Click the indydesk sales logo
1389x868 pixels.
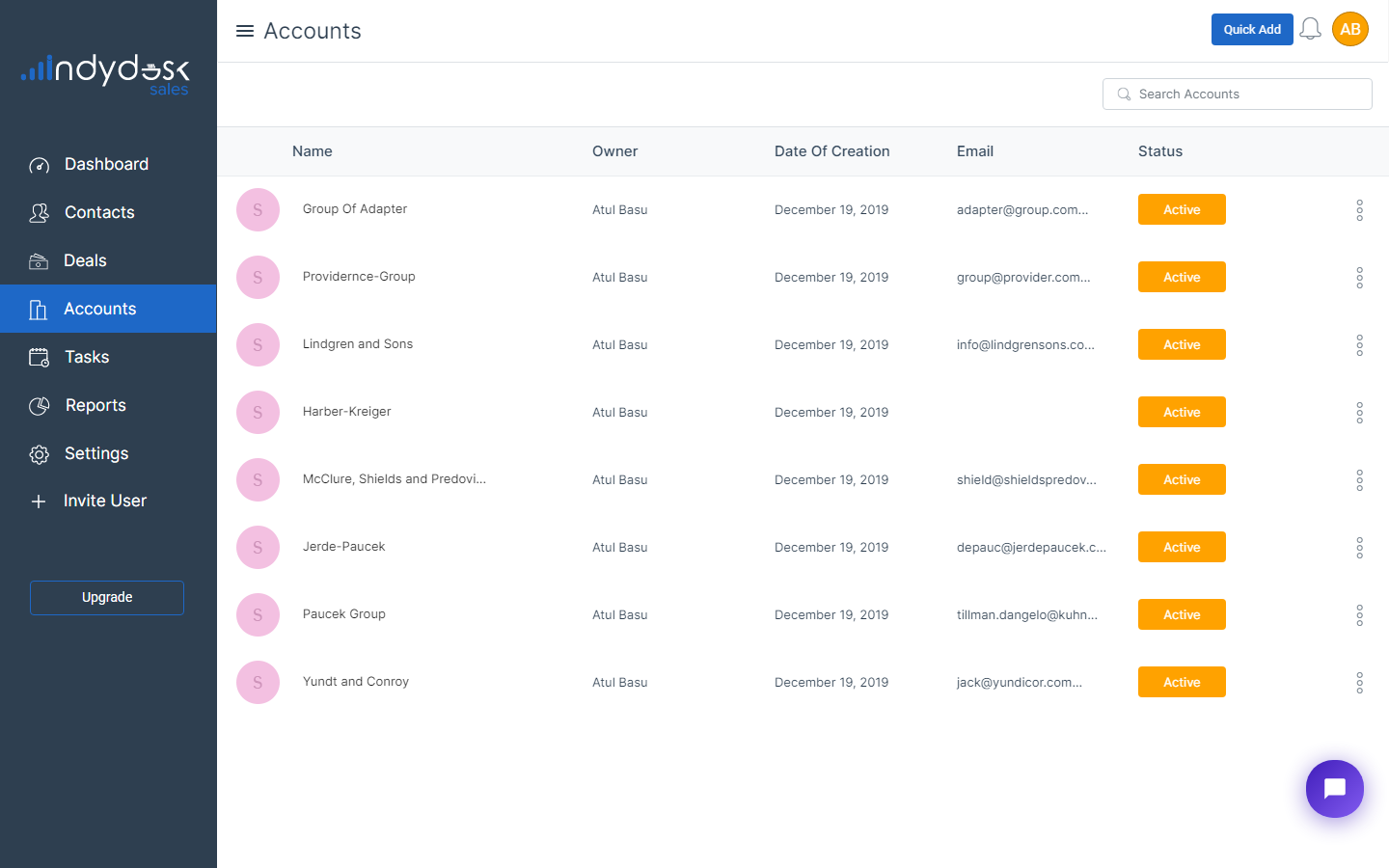106,74
